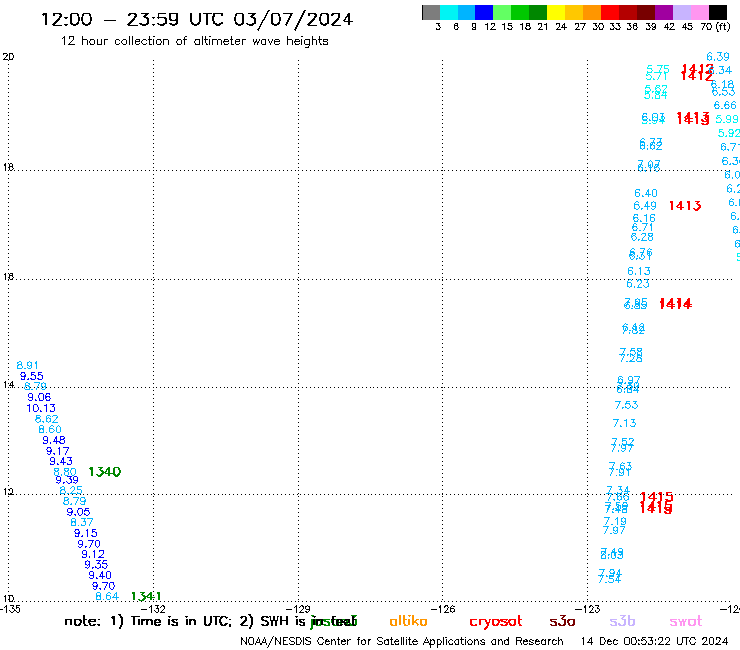Click the wave height value '8.62'

47,419
